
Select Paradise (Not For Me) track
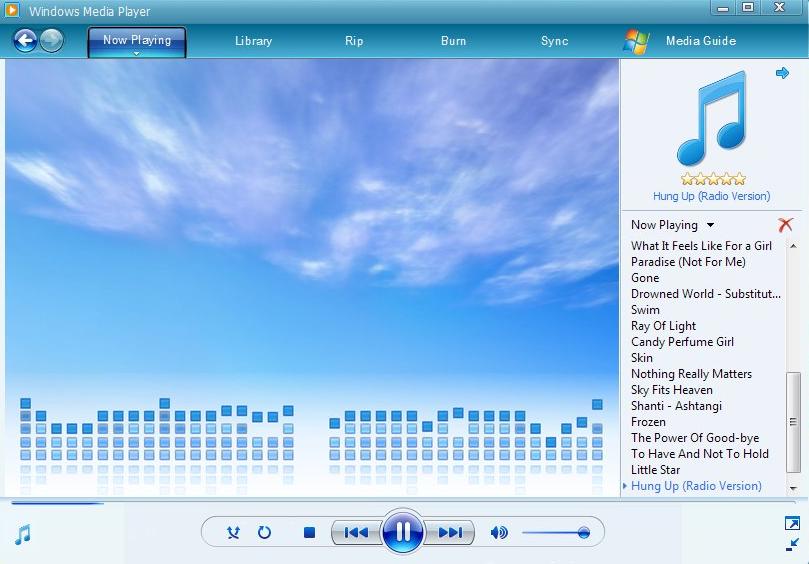tap(688, 262)
